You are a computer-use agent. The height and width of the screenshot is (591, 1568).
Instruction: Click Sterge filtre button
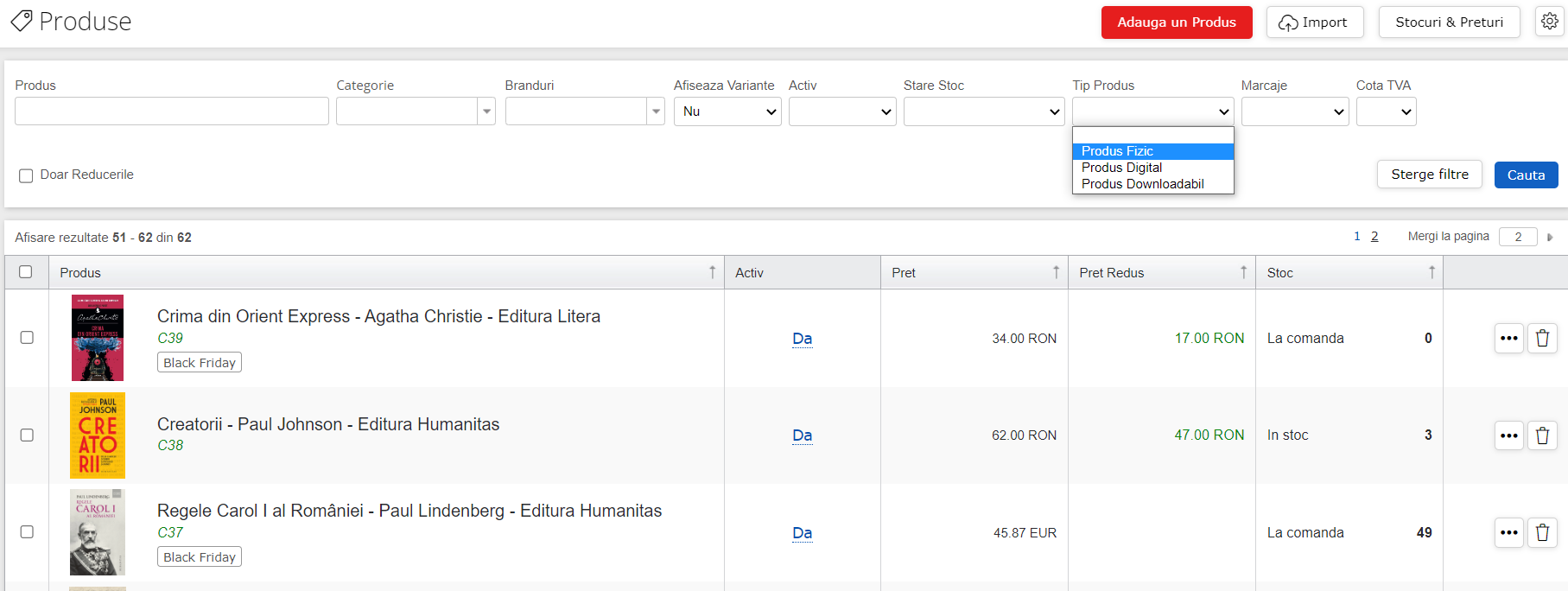[1430, 175]
